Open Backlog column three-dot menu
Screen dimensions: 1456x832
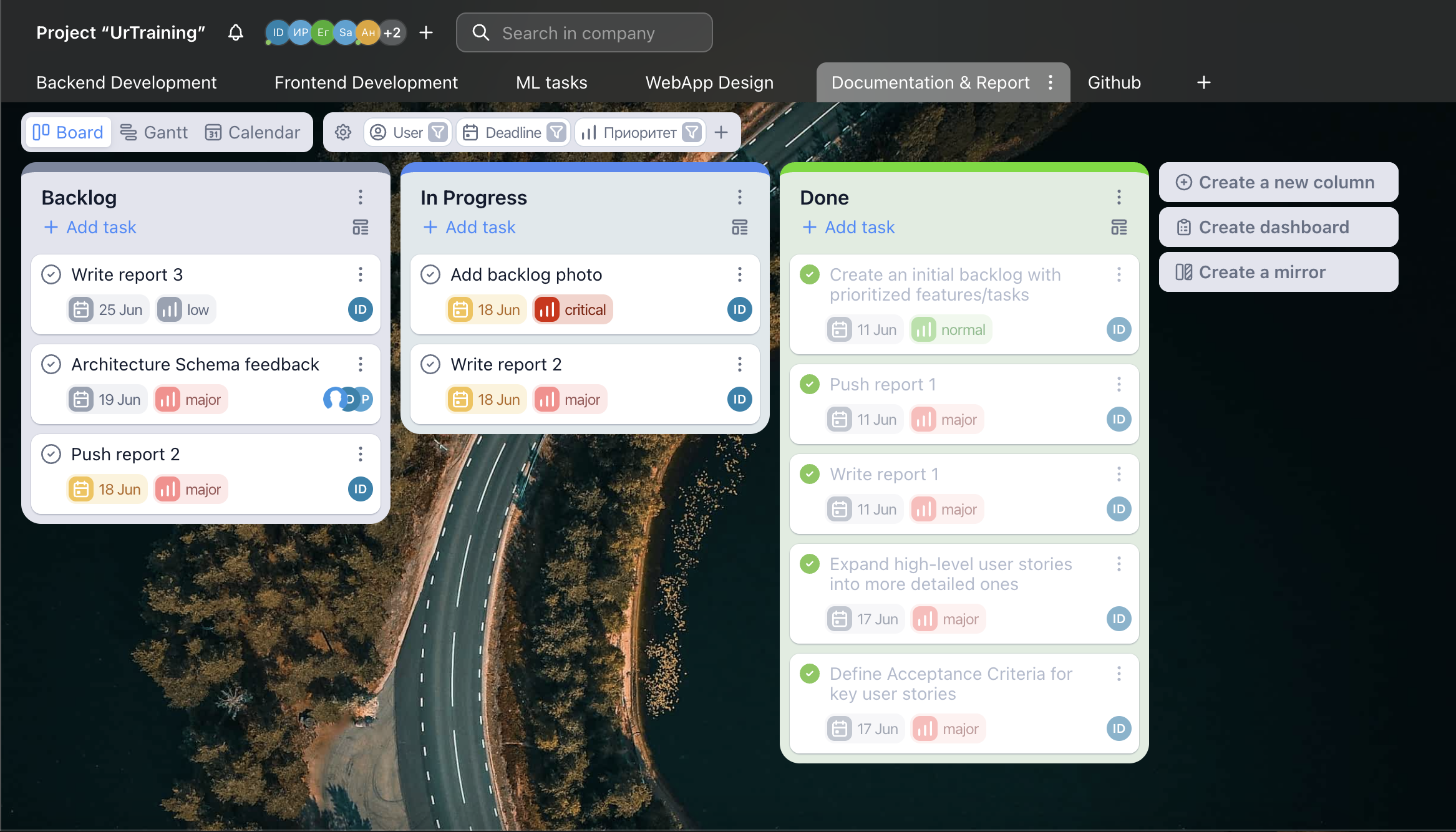pos(361,197)
